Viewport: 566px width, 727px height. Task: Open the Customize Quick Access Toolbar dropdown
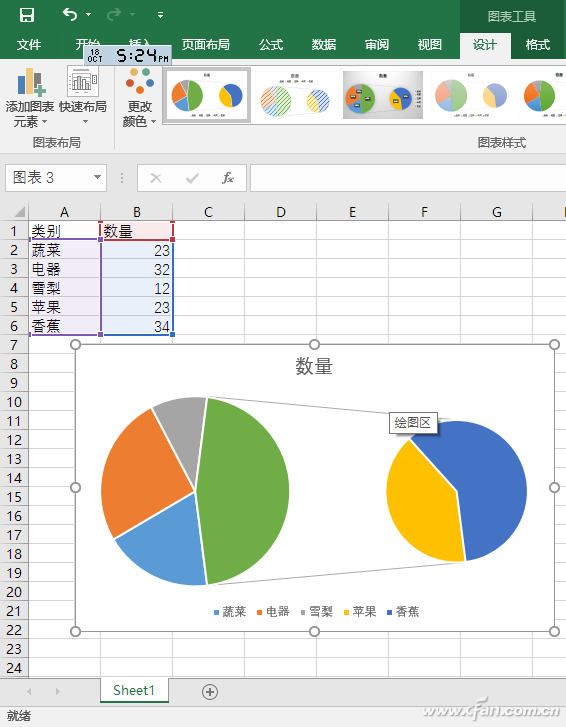(160, 15)
